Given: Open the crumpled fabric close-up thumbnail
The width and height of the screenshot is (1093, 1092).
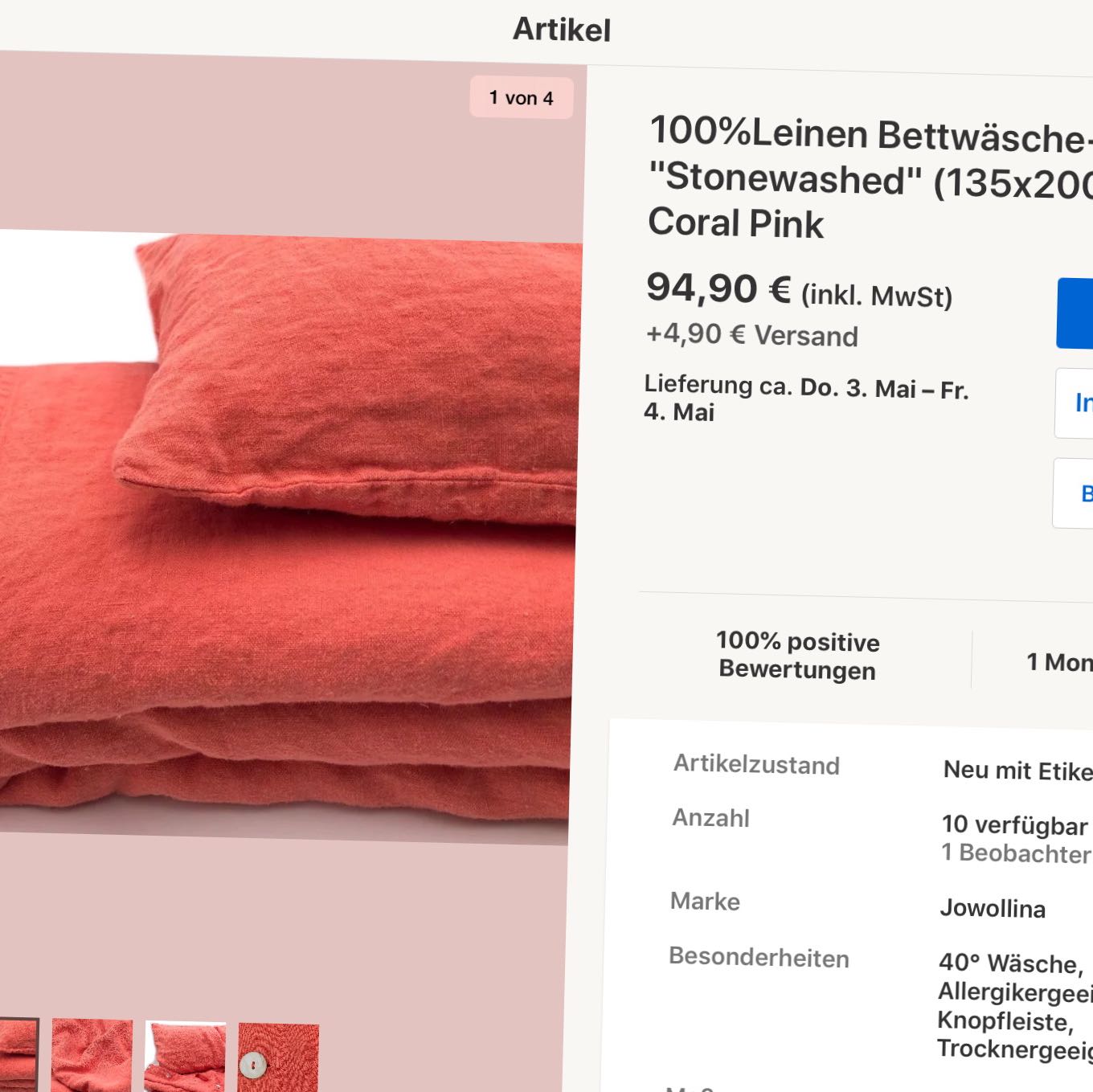Looking at the screenshot, I should tap(92, 1055).
